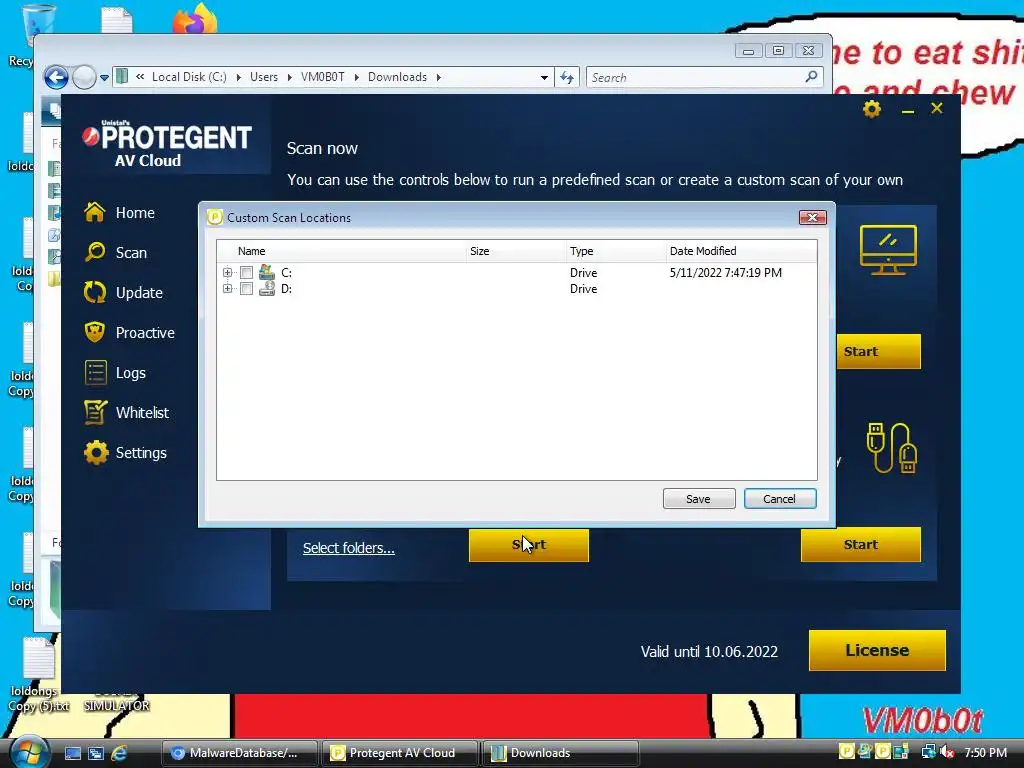Click the computer monitor scan icon
The image size is (1024, 768).
tap(888, 249)
